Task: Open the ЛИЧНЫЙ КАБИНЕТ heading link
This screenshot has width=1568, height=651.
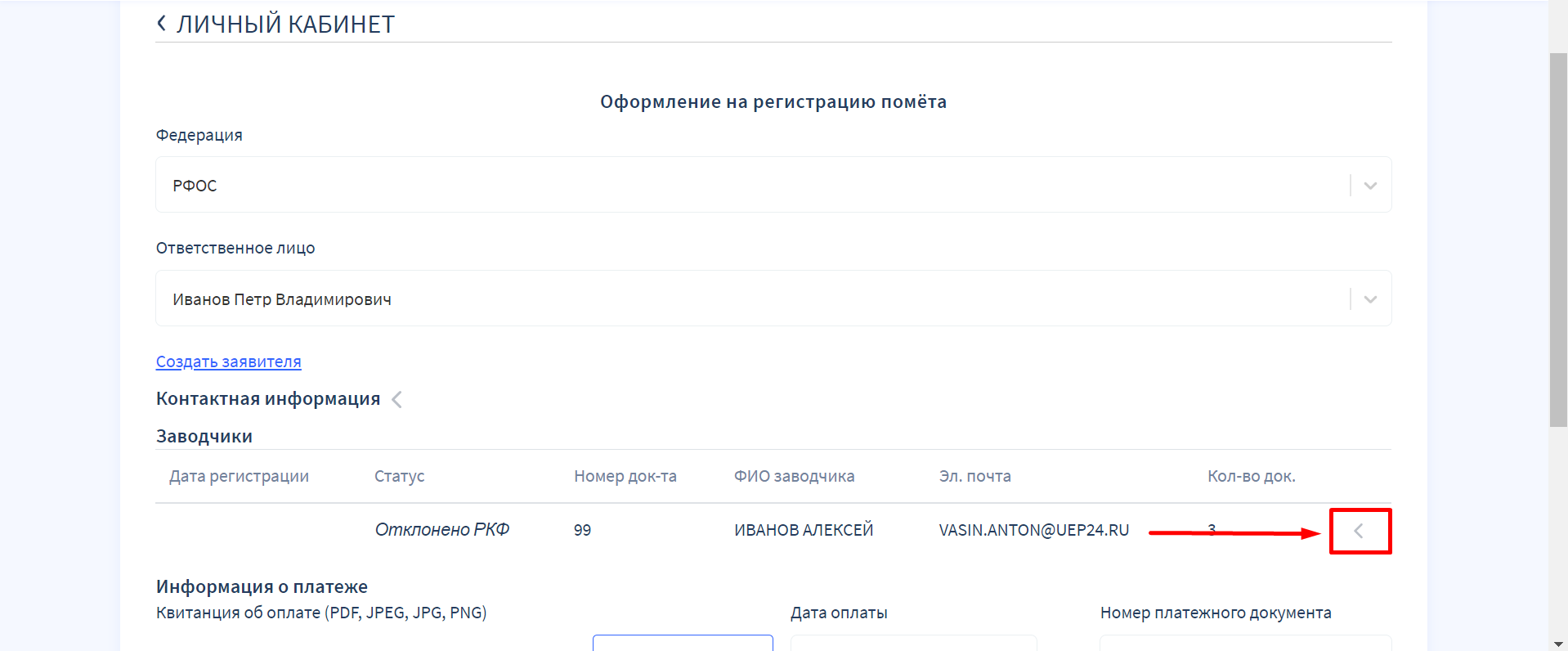Action: pyautogui.click(x=285, y=25)
